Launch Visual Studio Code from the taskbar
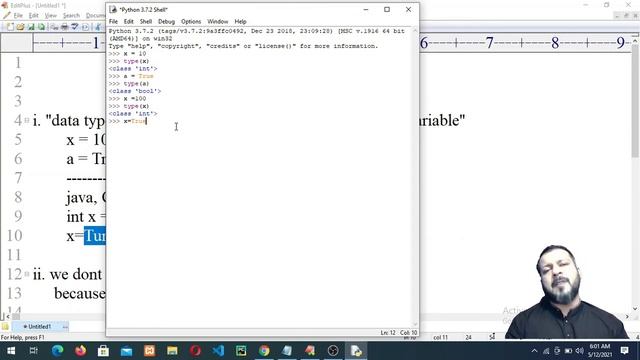The image size is (640, 360). (218, 351)
